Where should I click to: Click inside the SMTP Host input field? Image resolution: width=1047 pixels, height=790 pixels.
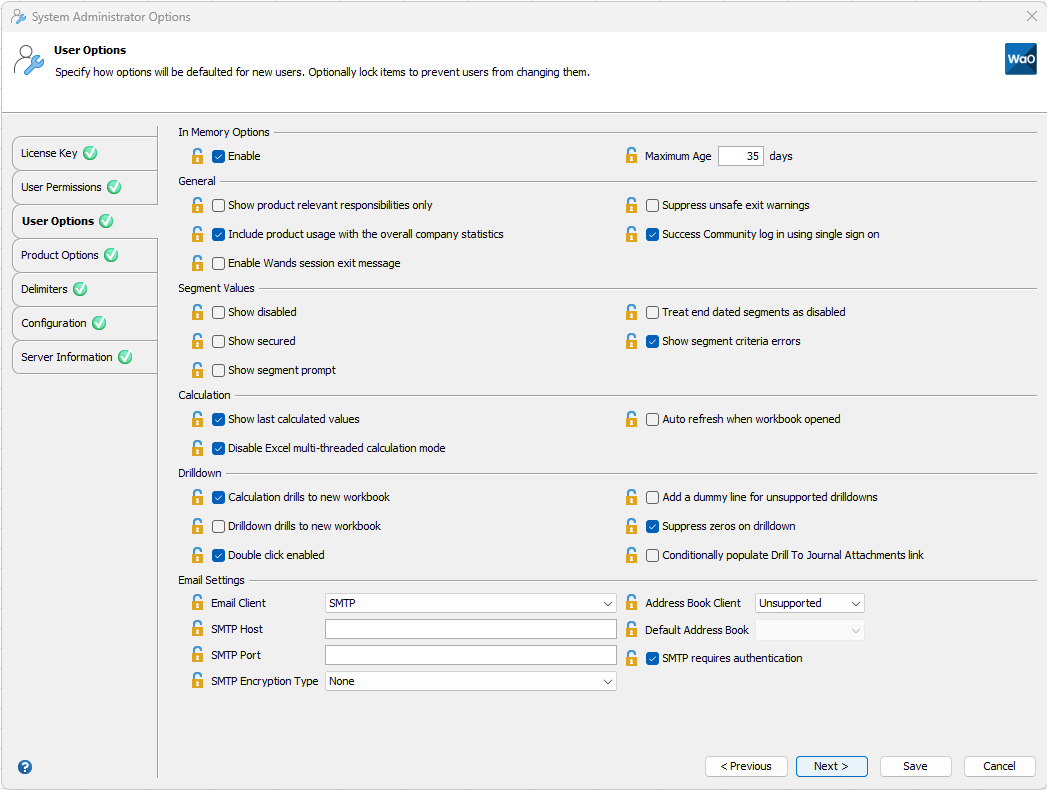click(470, 628)
